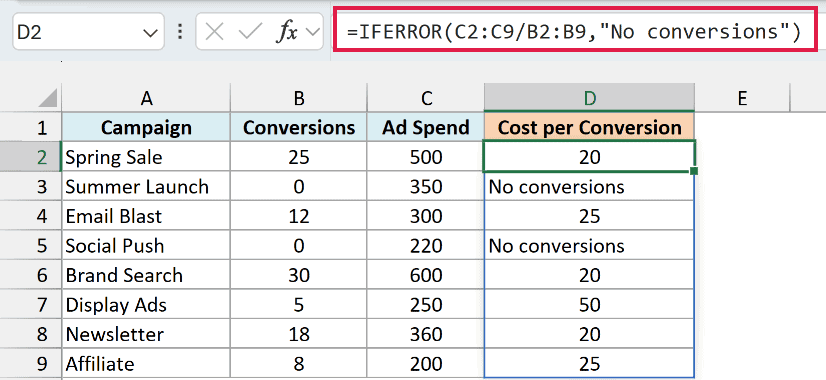Select row 6 header
The height and width of the screenshot is (380, 826).
tap(31, 275)
